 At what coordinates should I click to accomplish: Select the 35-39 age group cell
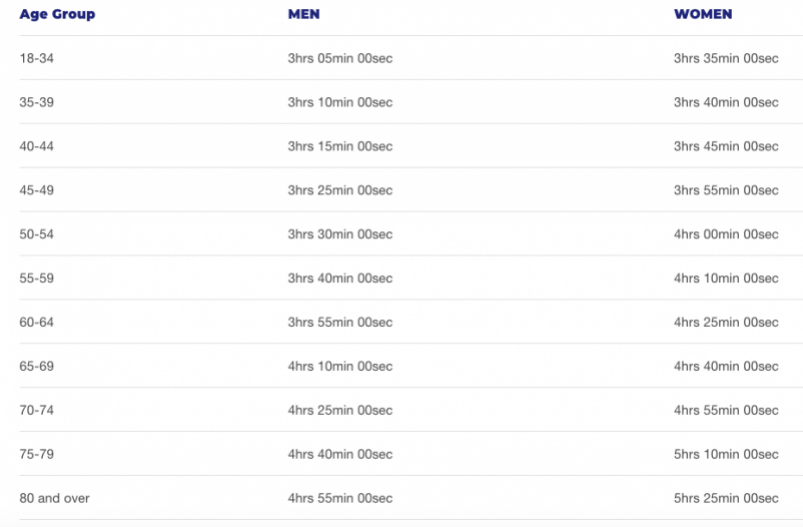36,102
